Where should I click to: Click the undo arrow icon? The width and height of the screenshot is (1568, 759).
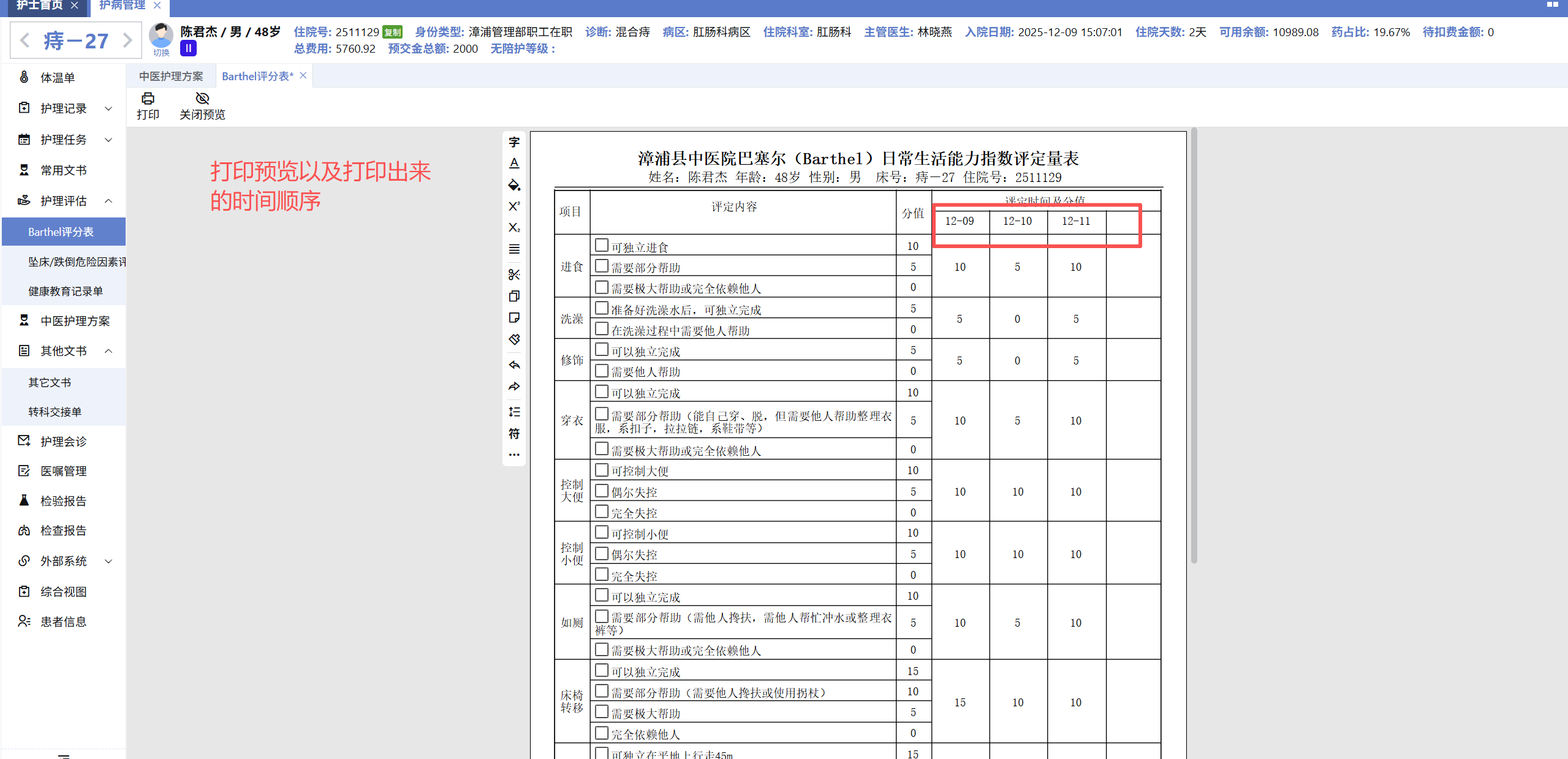coord(514,365)
